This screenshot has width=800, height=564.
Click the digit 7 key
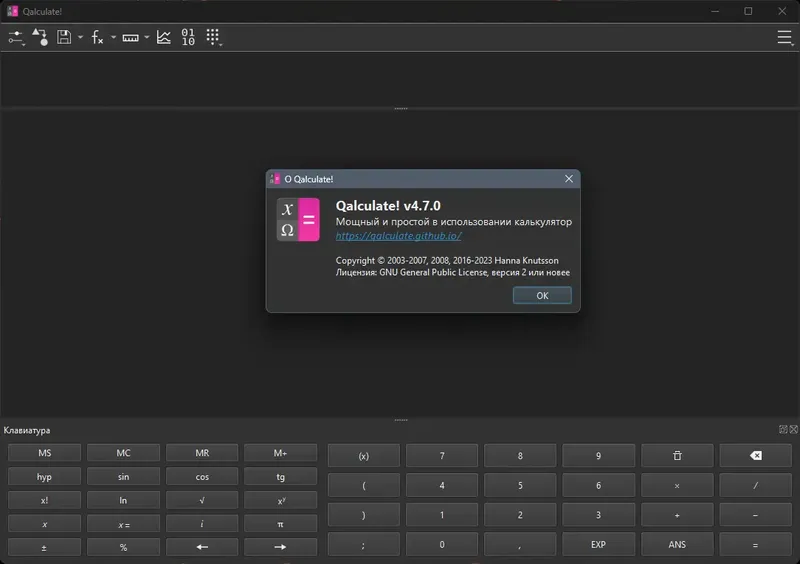[x=442, y=456]
